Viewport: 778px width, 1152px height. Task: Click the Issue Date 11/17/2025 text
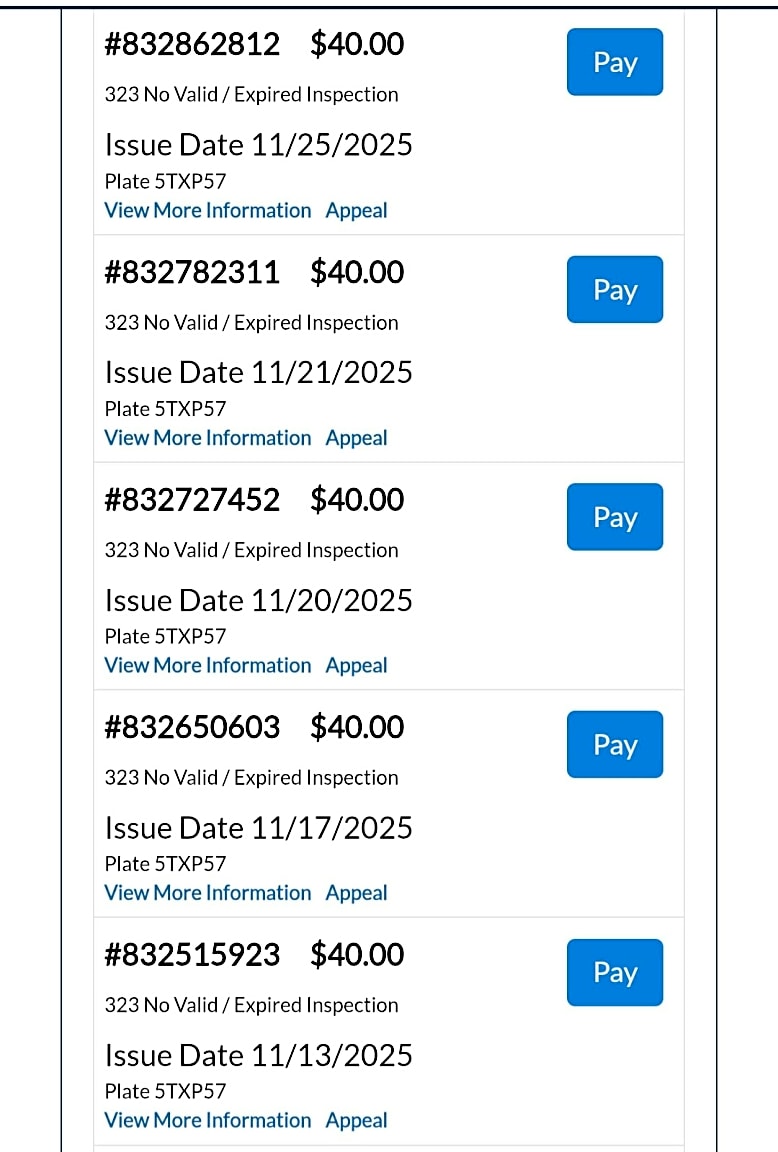[258, 828]
